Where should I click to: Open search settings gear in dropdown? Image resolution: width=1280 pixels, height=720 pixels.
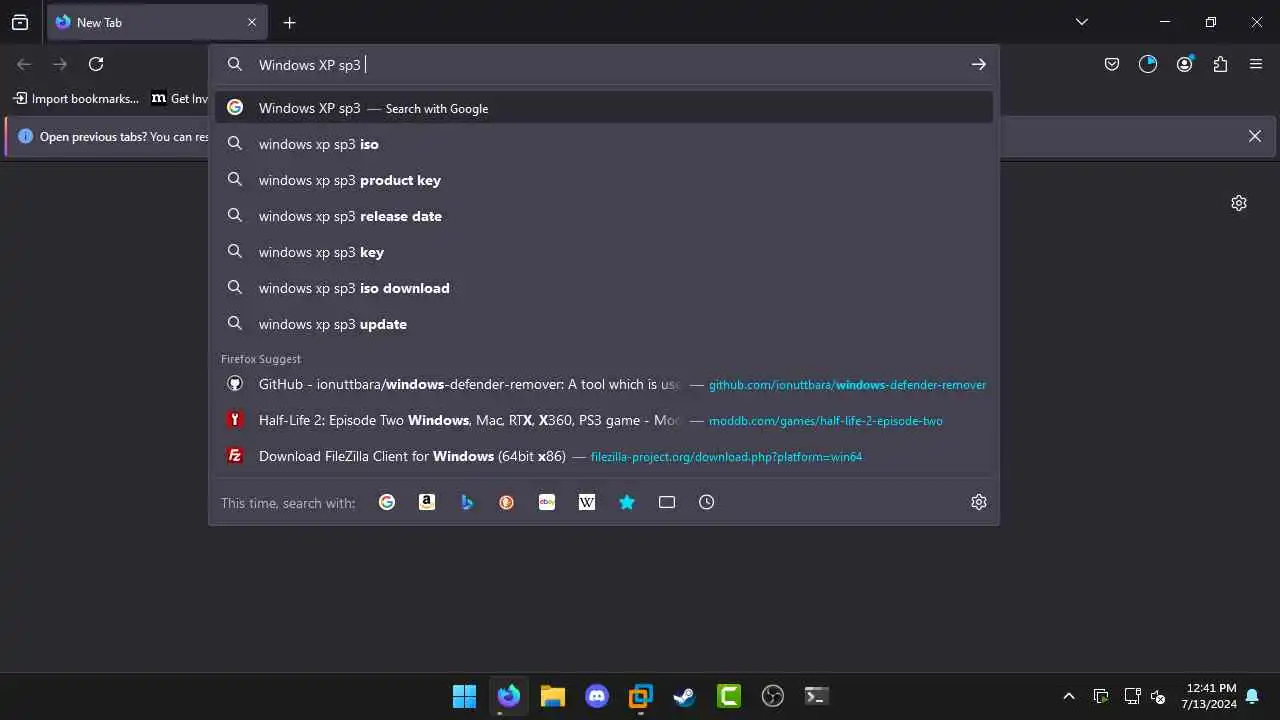(979, 502)
